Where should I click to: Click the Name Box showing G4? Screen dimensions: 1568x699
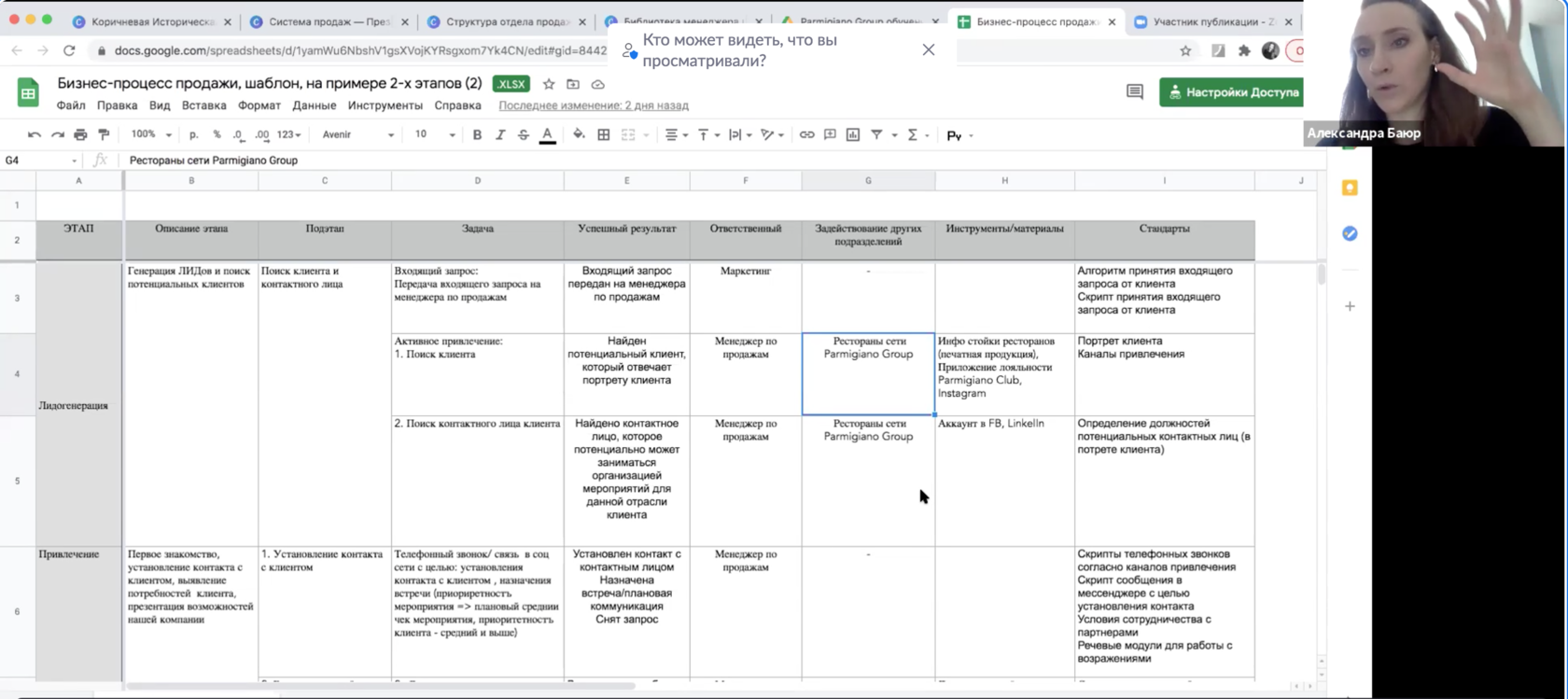(x=41, y=161)
